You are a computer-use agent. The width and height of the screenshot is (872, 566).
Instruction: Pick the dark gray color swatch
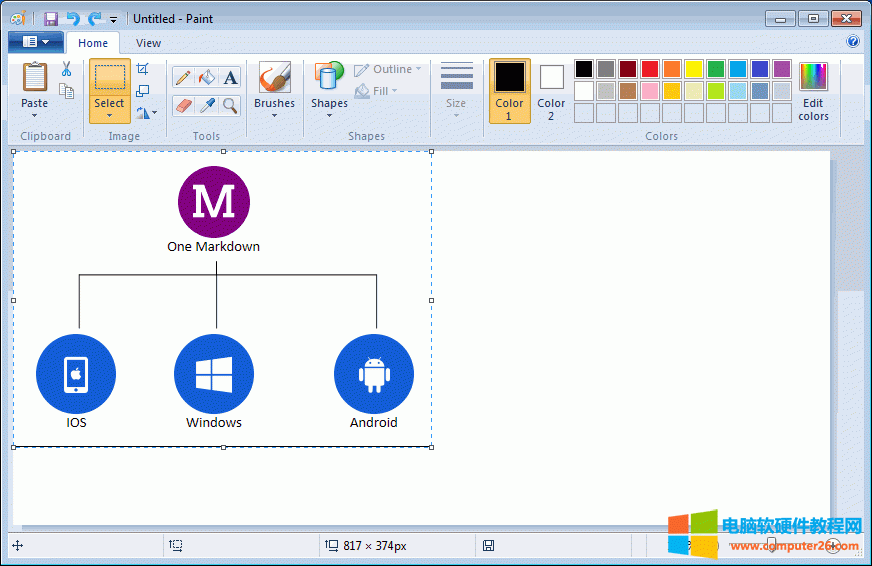[x=606, y=69]
